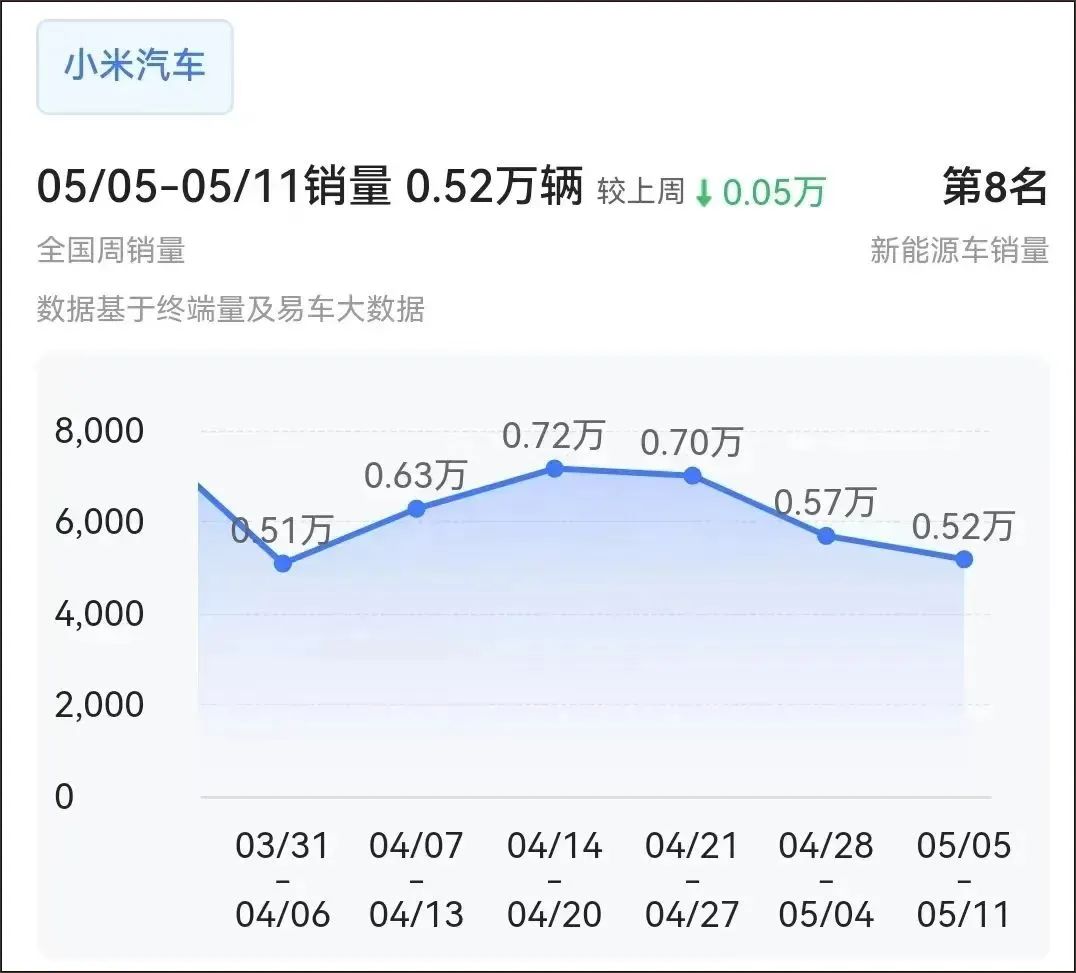Click the 0.72万 value label on the chart
This screenshot has height=973, width=1076.
click(553, 436)
